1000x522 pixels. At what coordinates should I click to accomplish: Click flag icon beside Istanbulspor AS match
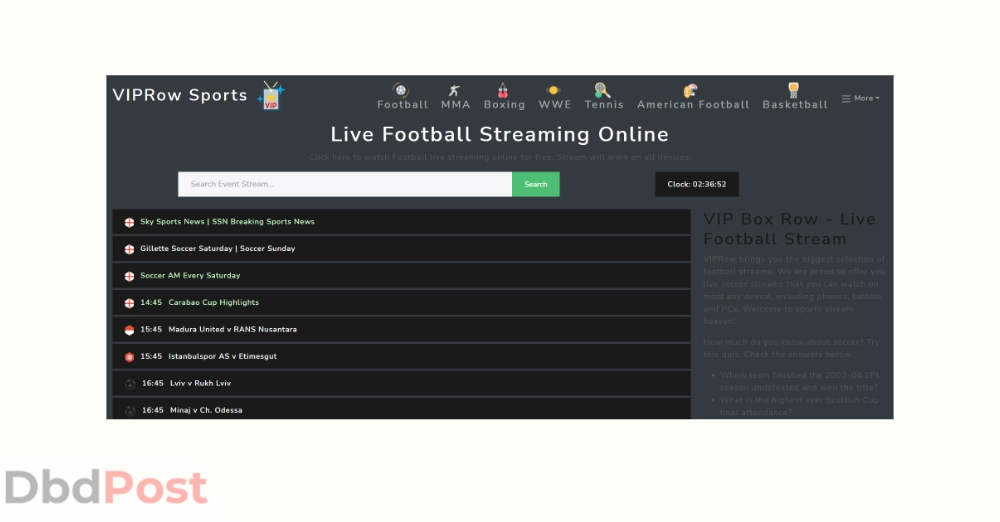pyautogui.click(x=129, y=357)
